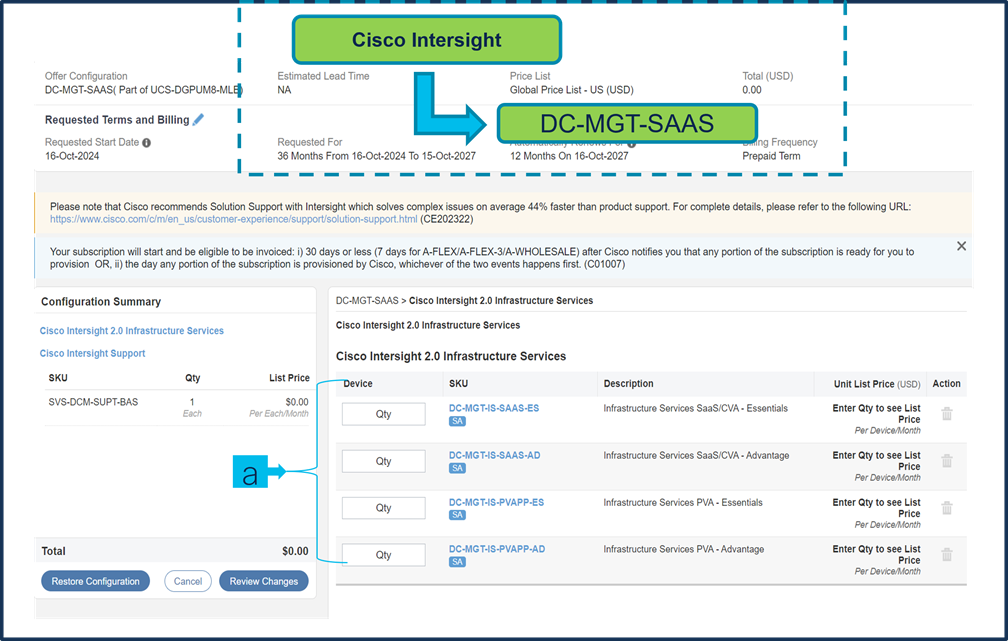Delete the DC-MGT-IS-PVAPP-ES row via trash icon
The height and width of the screenshot is (641, 1008).
(x=947, y=507)
